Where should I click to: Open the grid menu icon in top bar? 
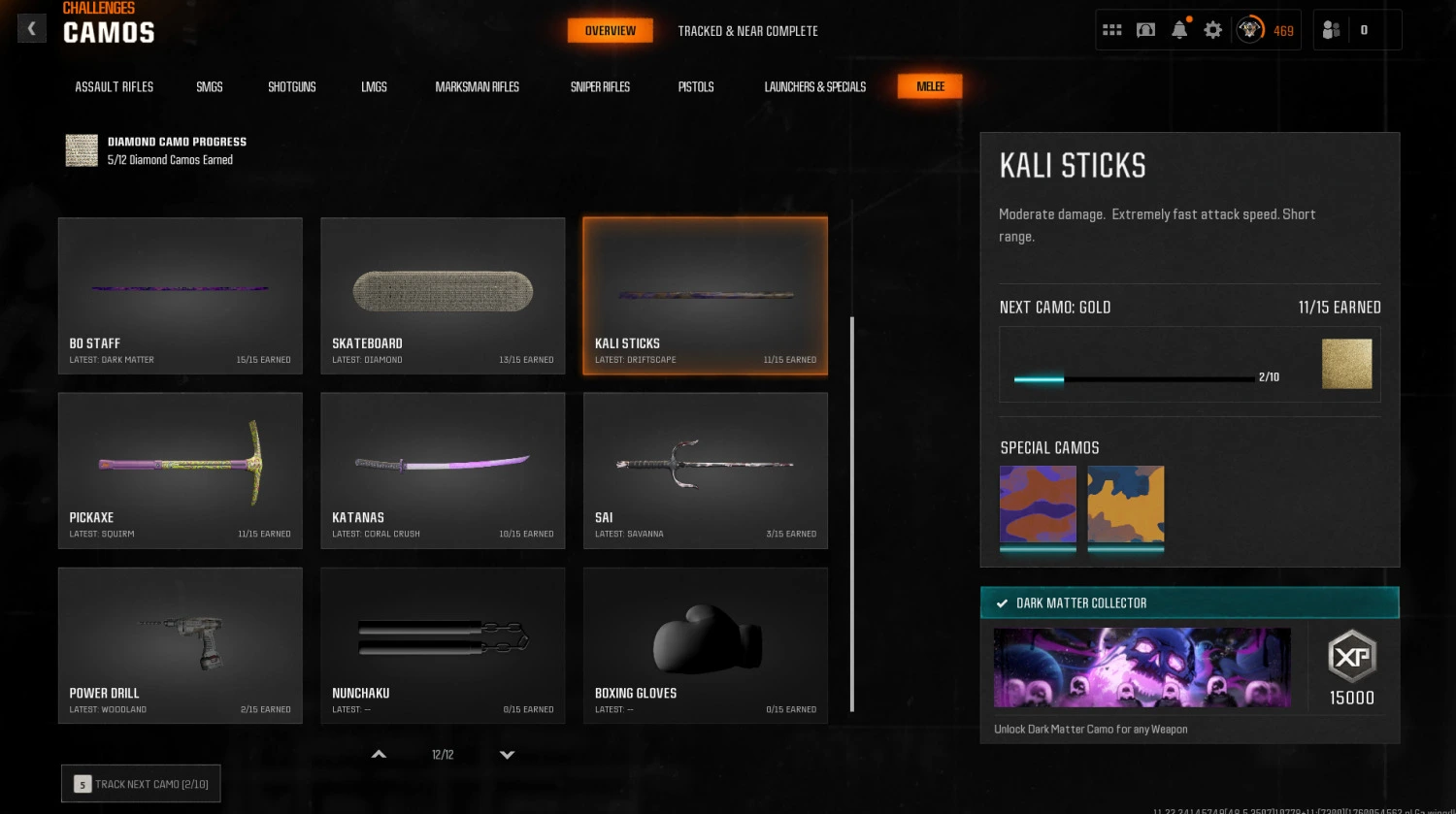tap(1112, 30)
